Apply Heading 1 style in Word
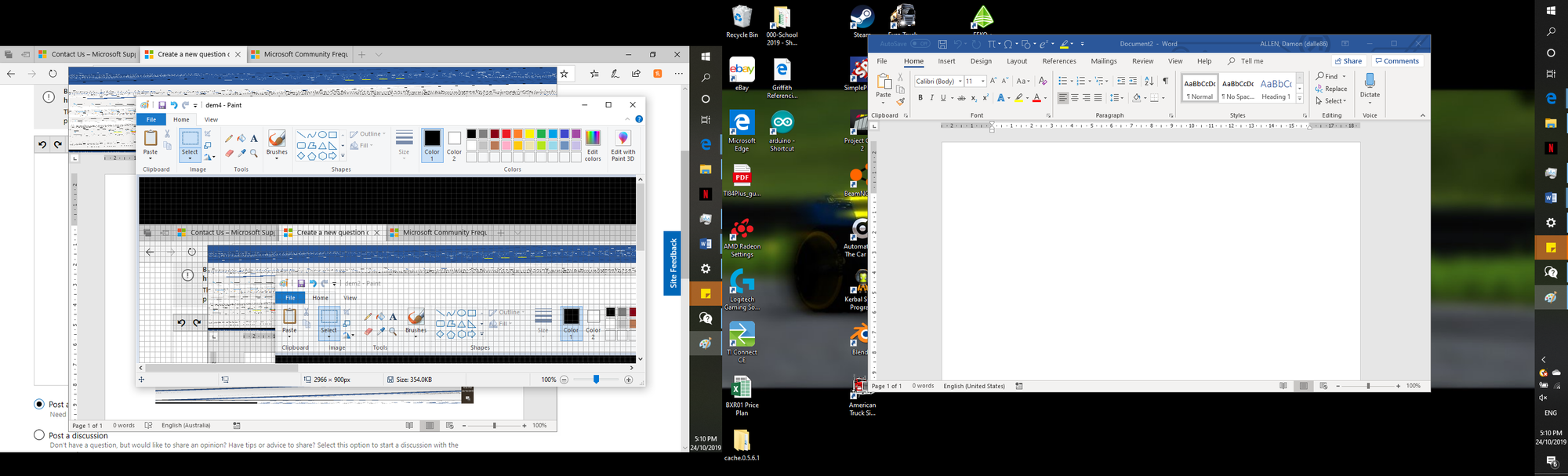Screen dimensions: 1568x476 [x=1276, y=89]
